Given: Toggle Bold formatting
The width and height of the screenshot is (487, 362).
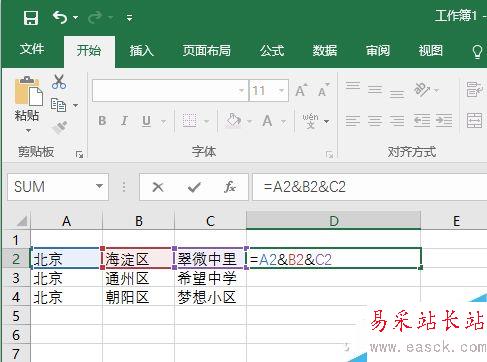Looking at the screenshot, I should (102, 121).
